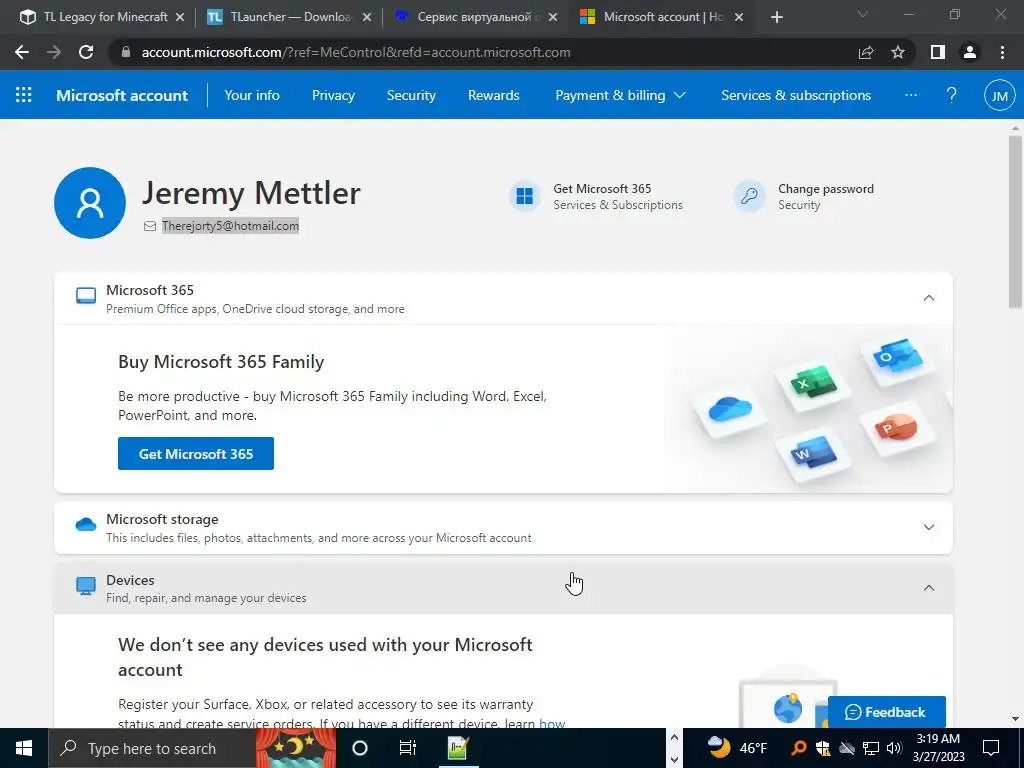Image resolution: width=1024 pixels, height=768 pixels.
Task: Click the Jeremy Mettler name heading
Action: pos(251,193)
